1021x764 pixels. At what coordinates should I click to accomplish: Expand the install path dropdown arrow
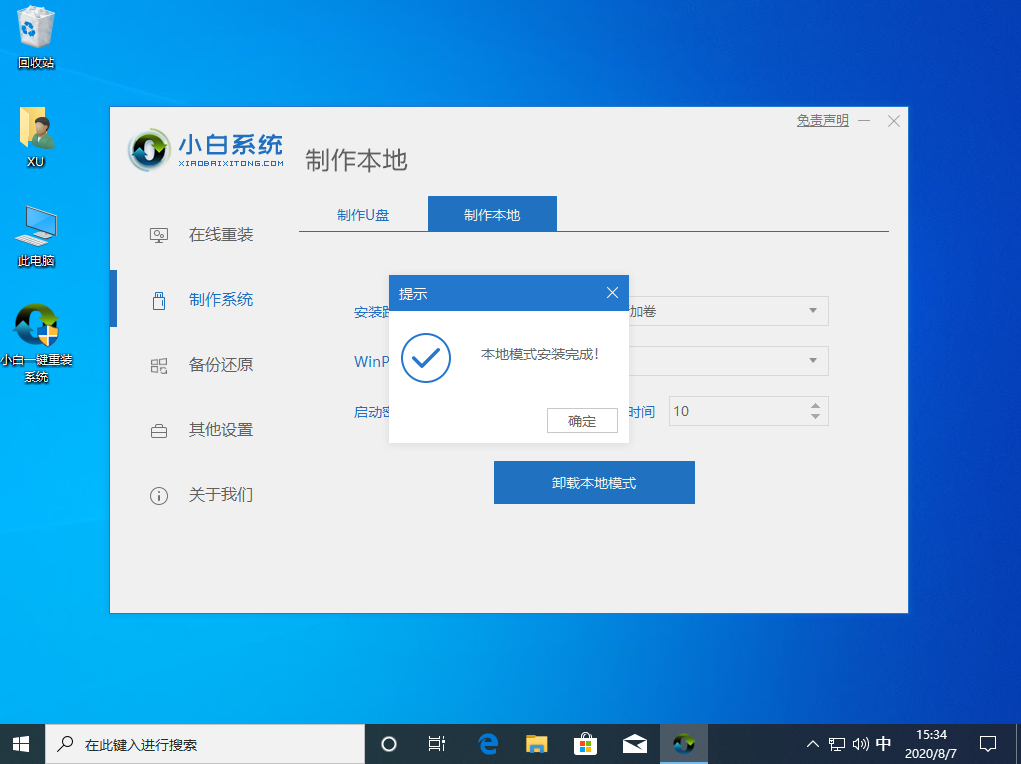coord(813,311)
